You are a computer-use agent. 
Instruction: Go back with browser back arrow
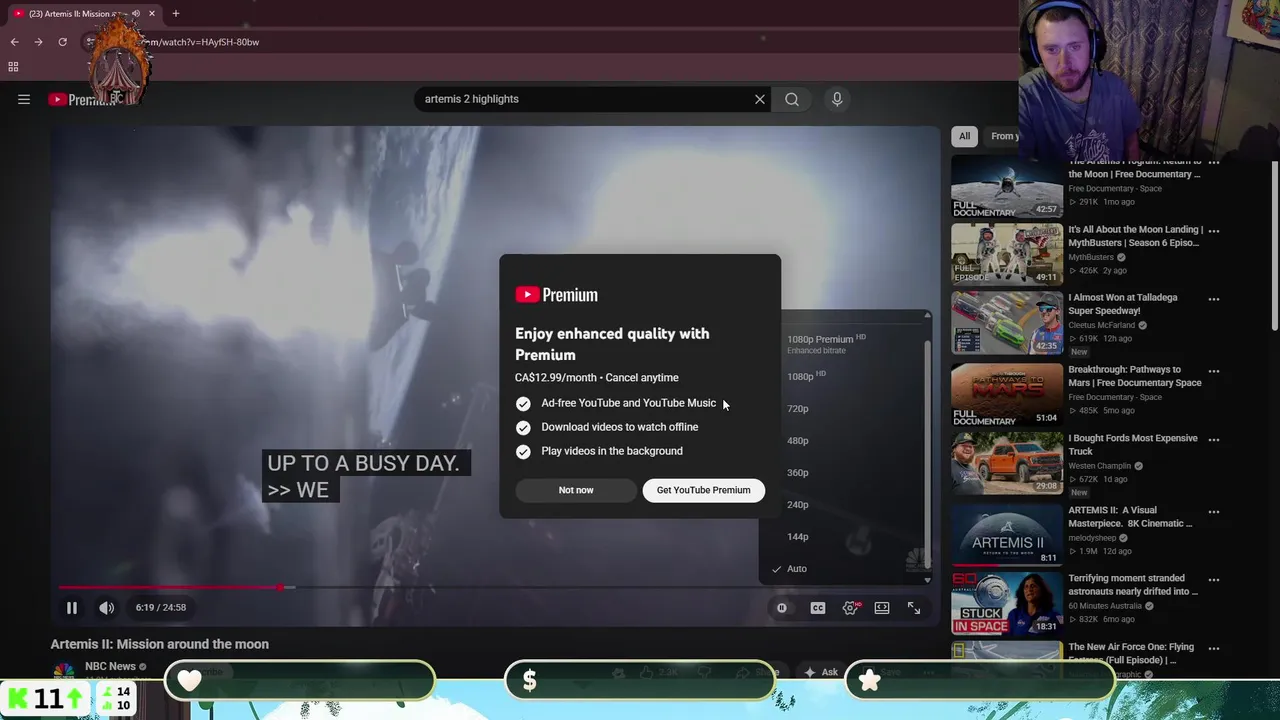coord(14,42)
